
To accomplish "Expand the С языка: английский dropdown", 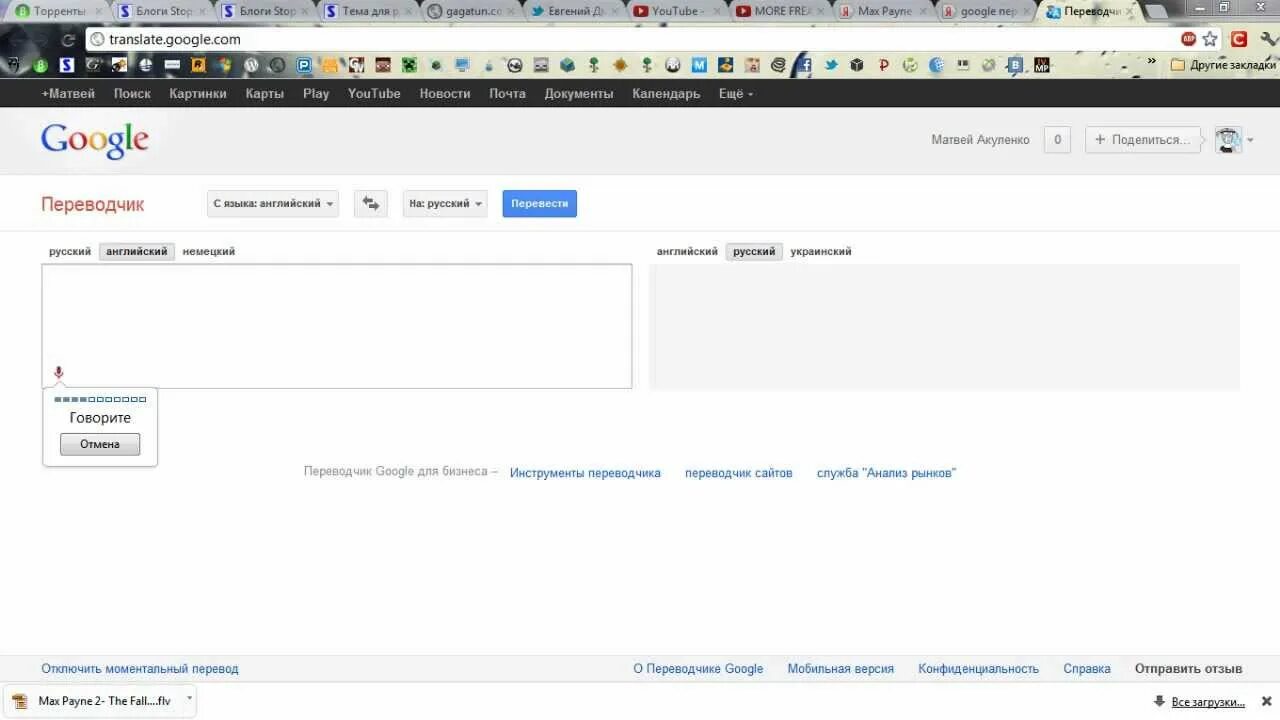I will tap(273, 203).
